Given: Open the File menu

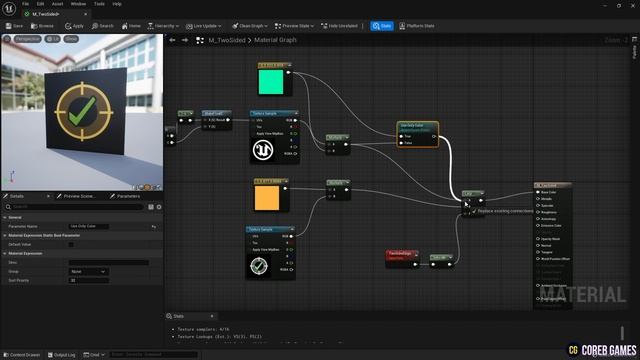Looking at the screenshot, I should (x=25, y=4).
